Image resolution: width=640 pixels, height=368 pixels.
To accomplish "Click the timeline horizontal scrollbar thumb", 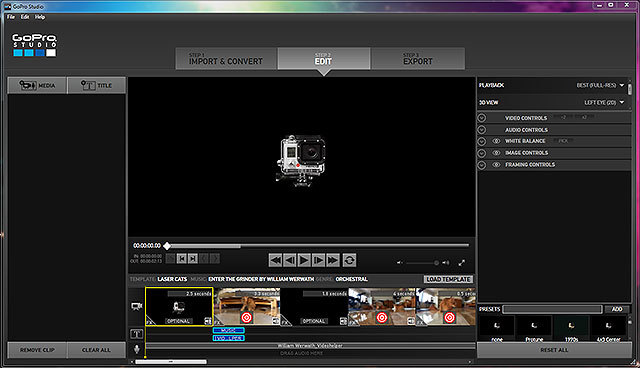I will (171, 361).
